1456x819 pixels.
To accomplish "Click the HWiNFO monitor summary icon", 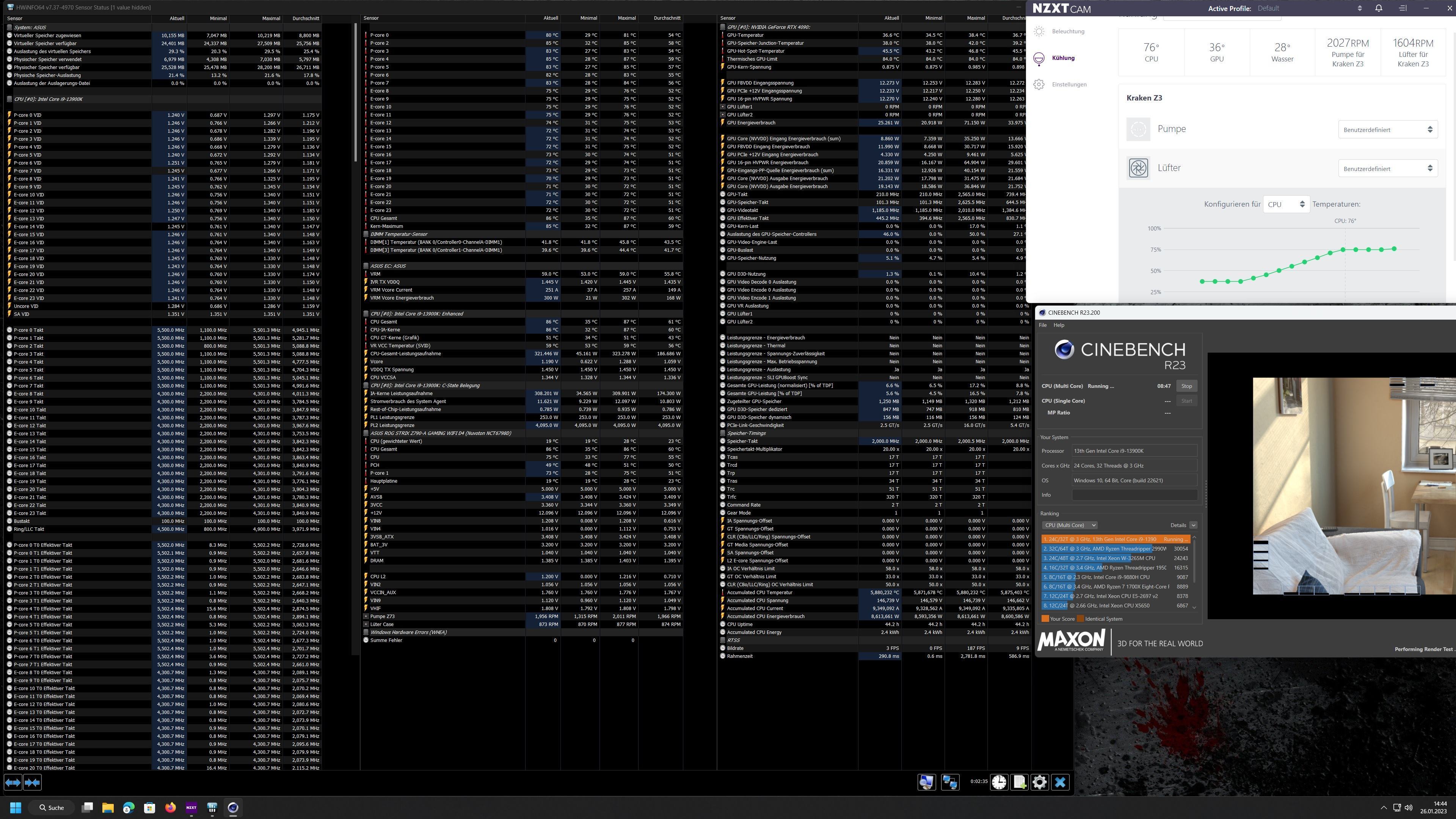I will [926, 782].
